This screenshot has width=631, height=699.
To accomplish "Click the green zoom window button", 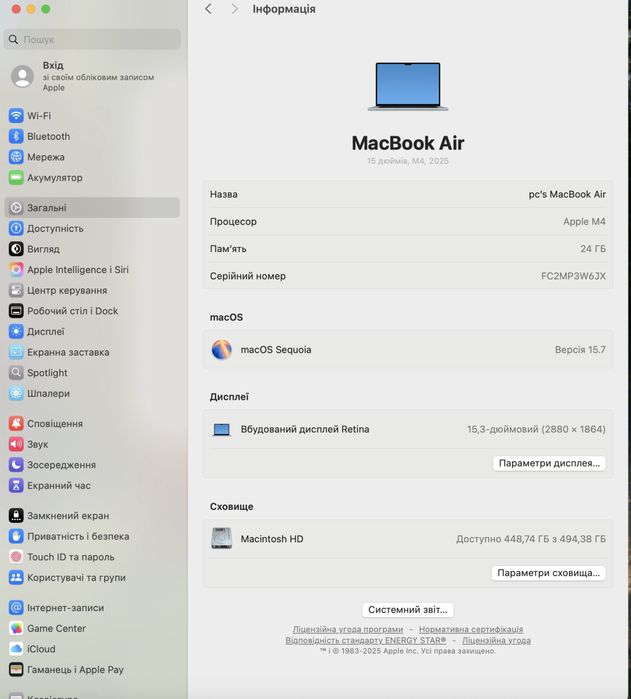I will point(46,9).
